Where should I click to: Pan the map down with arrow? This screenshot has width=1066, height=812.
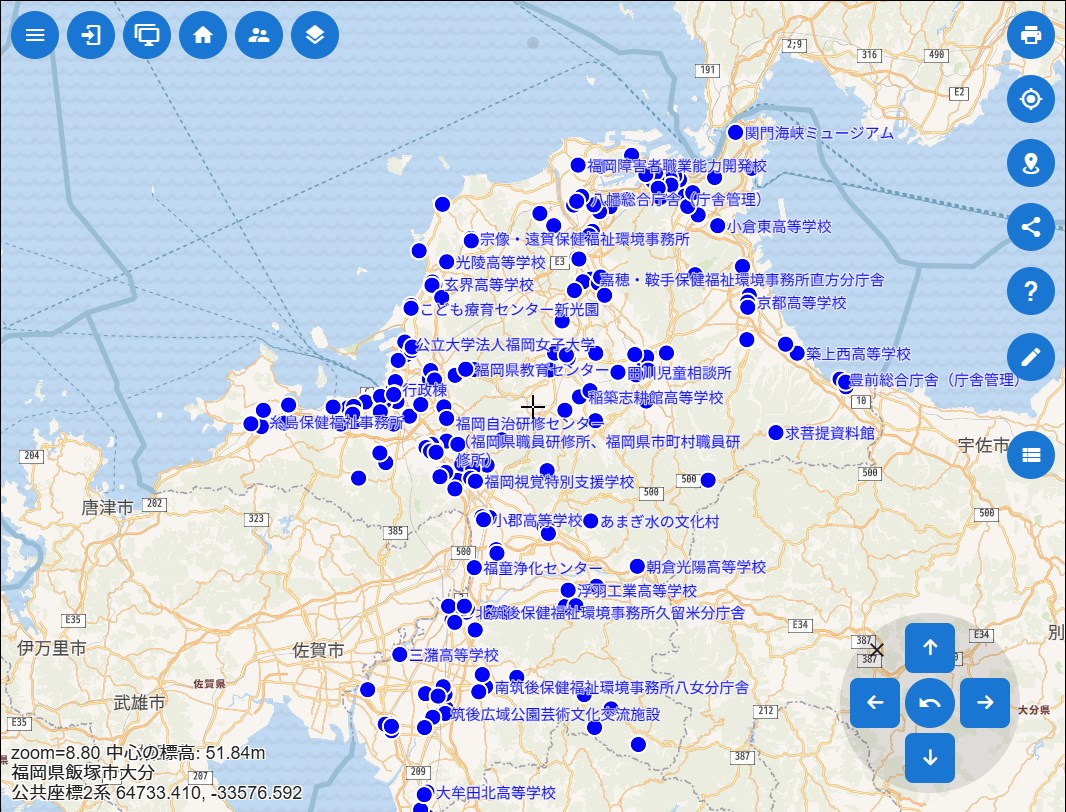[x=930, y=758]
